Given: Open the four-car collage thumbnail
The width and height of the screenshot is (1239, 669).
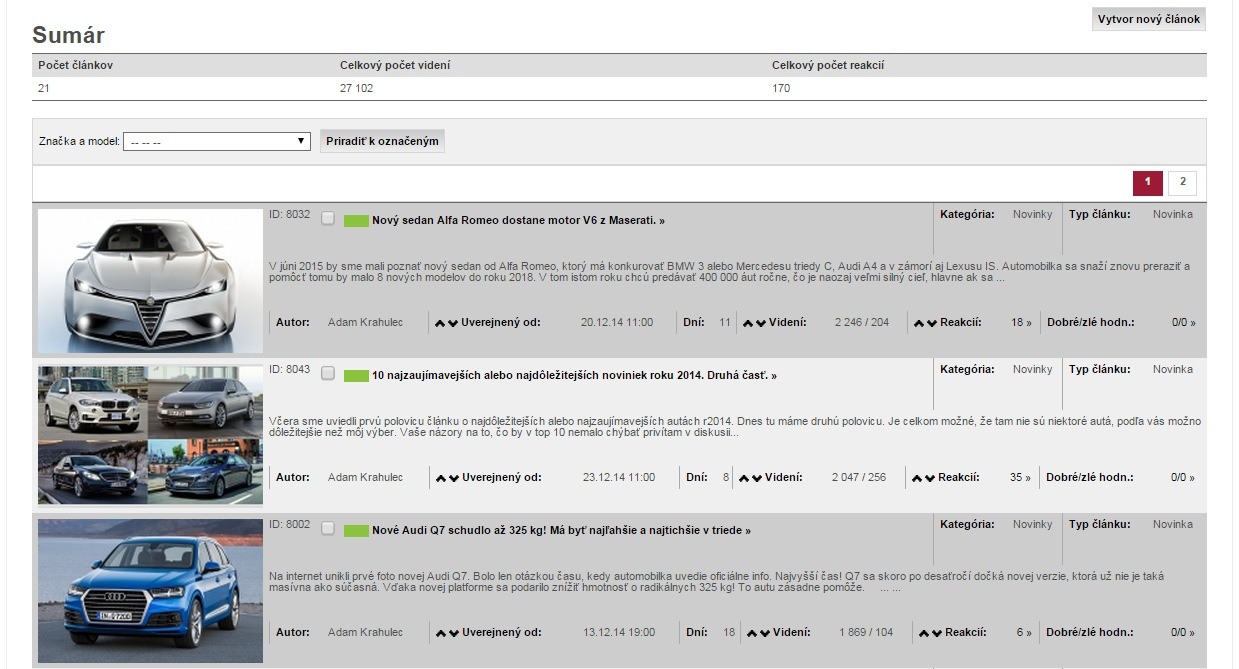Looking at the screenshot, I should click(x=150, y=435).
